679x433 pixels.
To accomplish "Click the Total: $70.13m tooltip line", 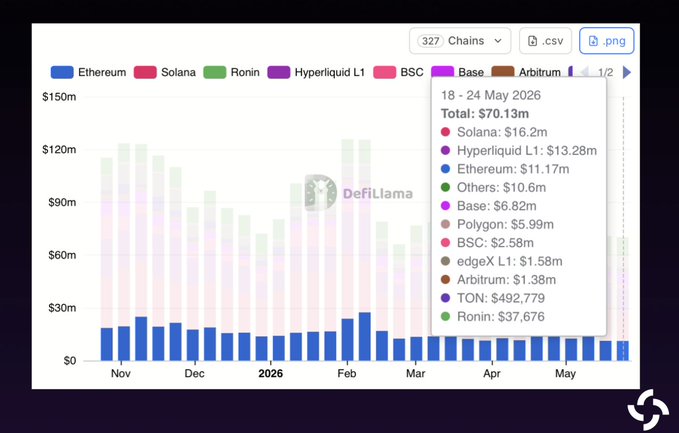I will coord(485,114).
